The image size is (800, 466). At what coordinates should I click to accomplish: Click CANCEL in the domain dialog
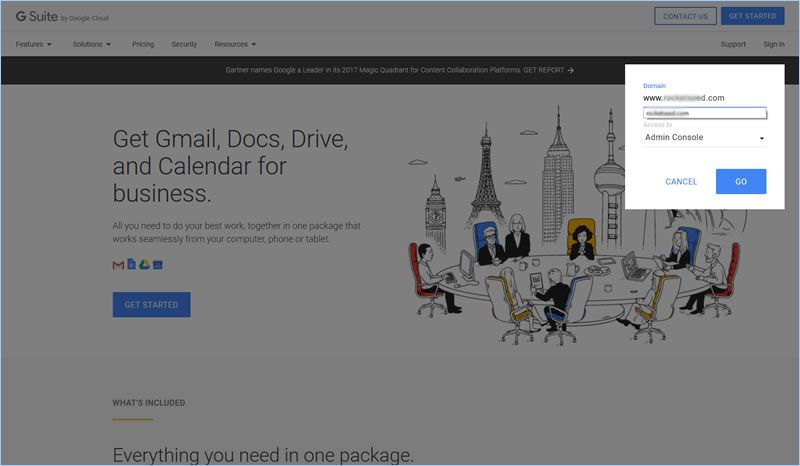pyautogui.click(x=681, y=182)
